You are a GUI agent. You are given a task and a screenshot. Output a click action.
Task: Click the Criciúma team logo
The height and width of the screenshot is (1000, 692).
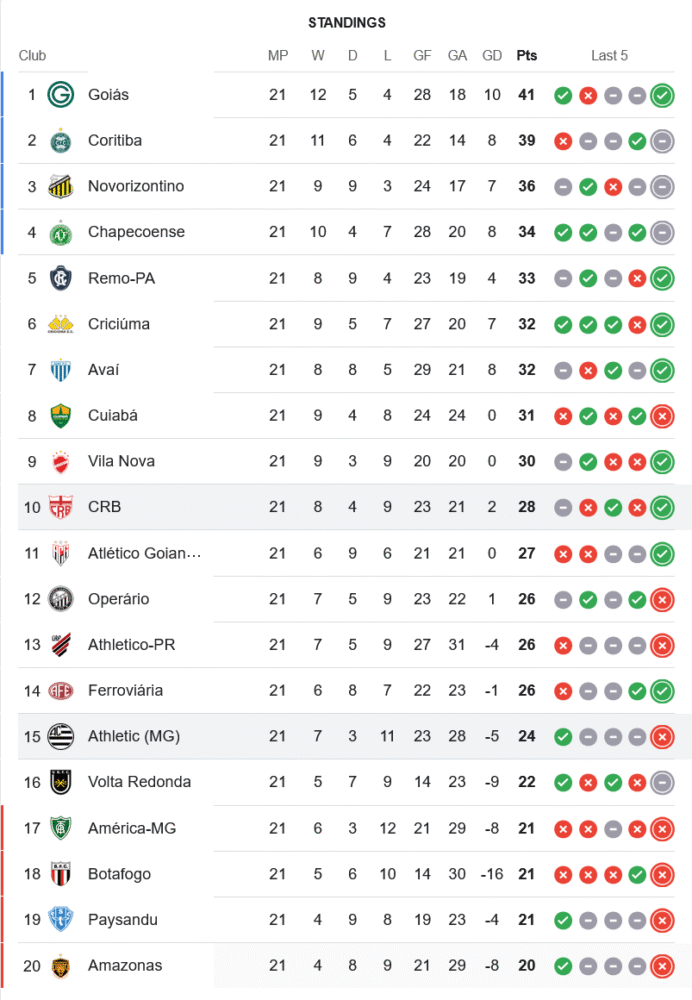62,324
